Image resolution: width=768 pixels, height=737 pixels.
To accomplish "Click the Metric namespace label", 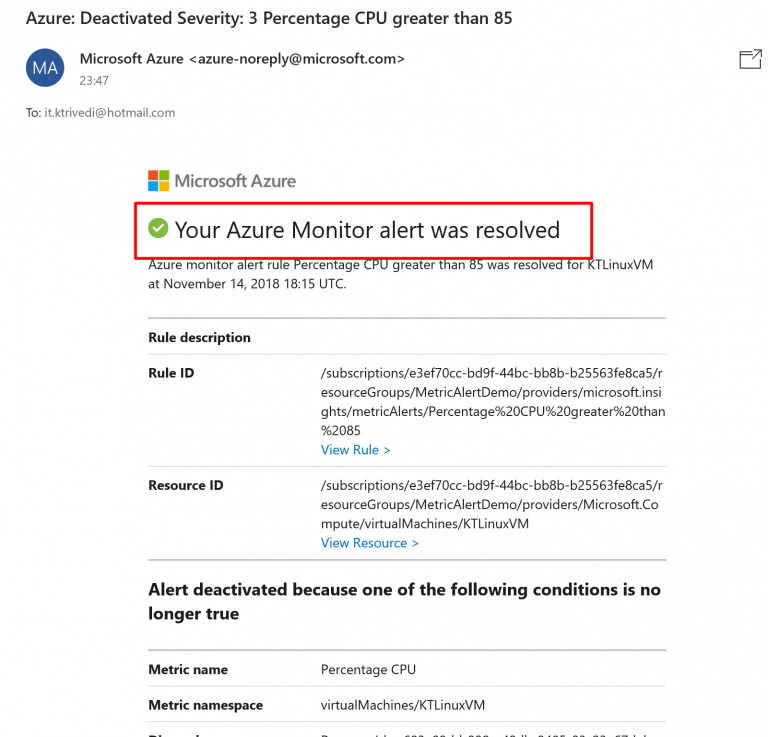I will coord(205,705).
